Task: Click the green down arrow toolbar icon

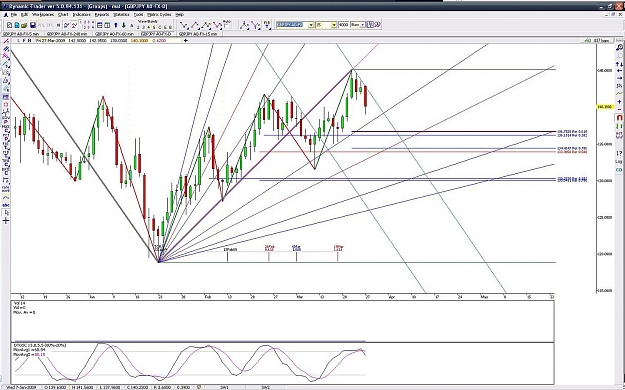Action: 124,25
